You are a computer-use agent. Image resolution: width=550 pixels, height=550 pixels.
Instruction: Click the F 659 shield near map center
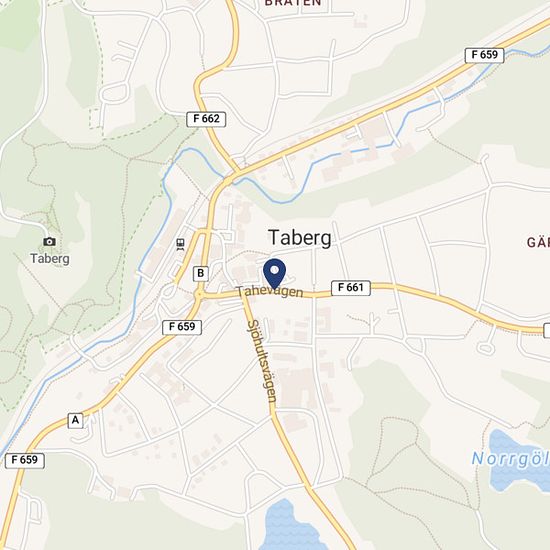[x=182, y=327]
